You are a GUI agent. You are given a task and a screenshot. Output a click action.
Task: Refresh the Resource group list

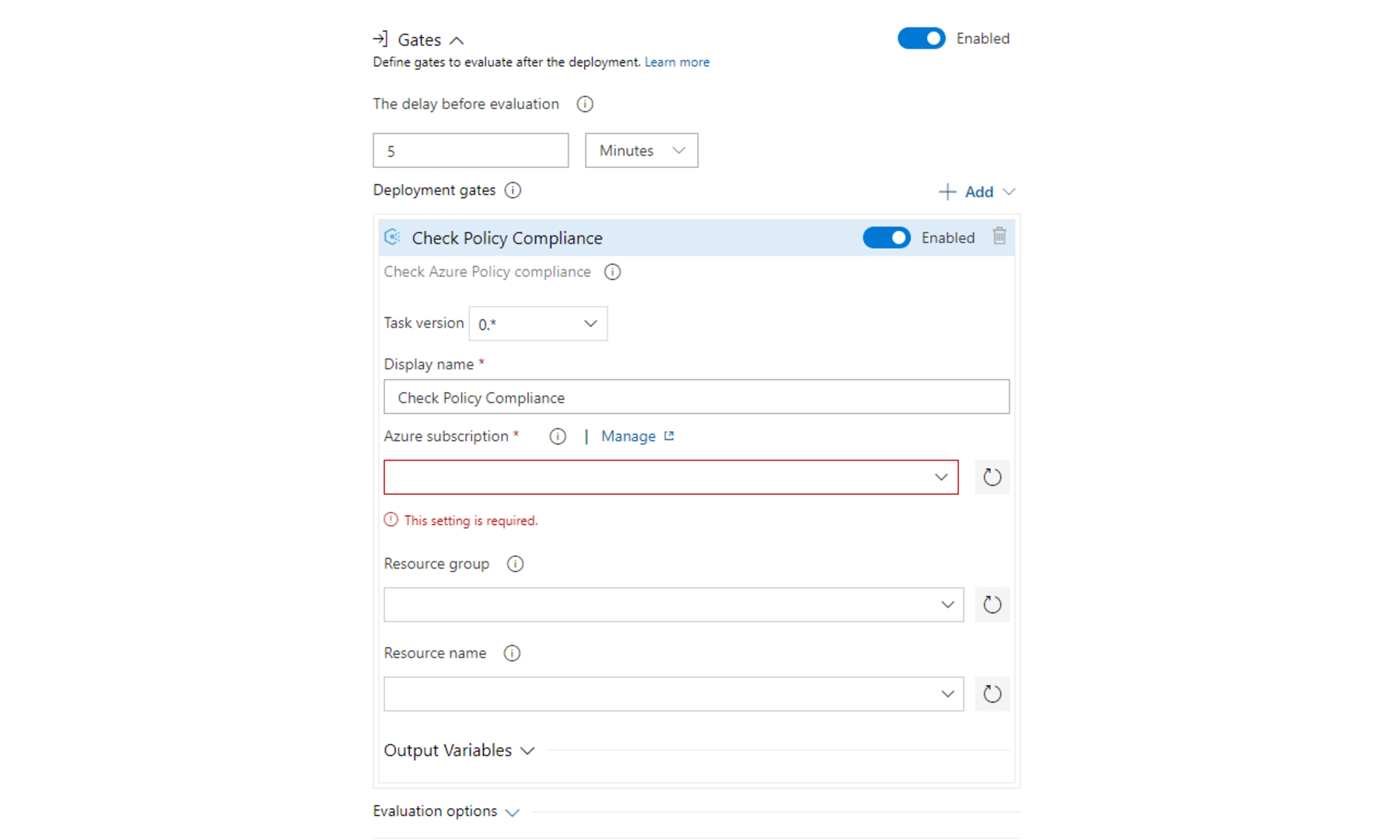pos(992,604)
